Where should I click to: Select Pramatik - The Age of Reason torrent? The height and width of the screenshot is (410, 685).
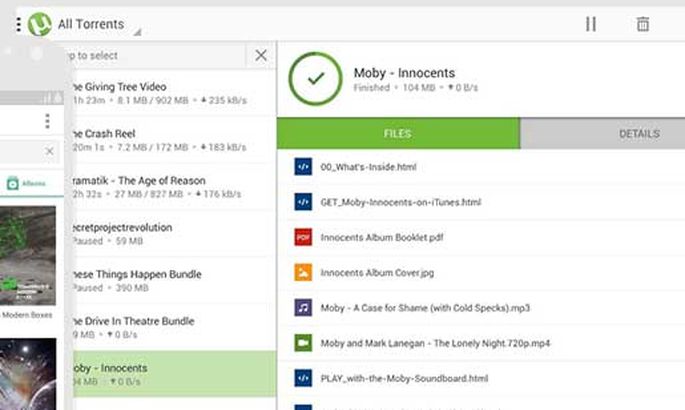click(173, 187)
